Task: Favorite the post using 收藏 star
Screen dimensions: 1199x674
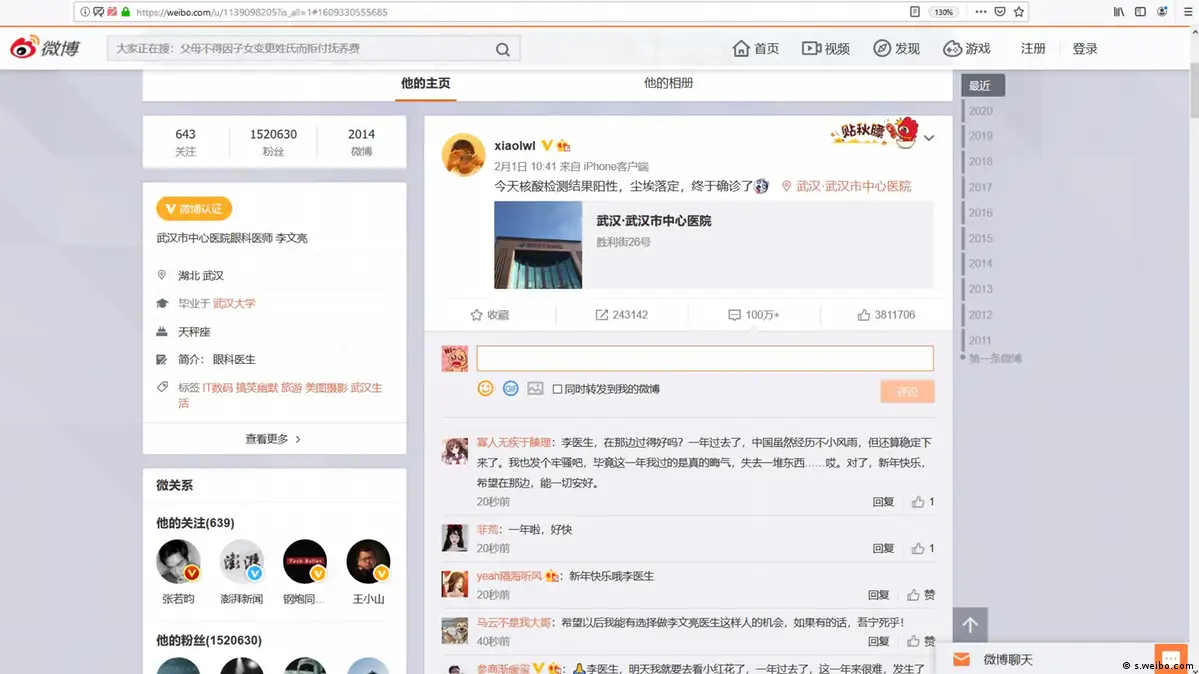Action: point(489,315)
